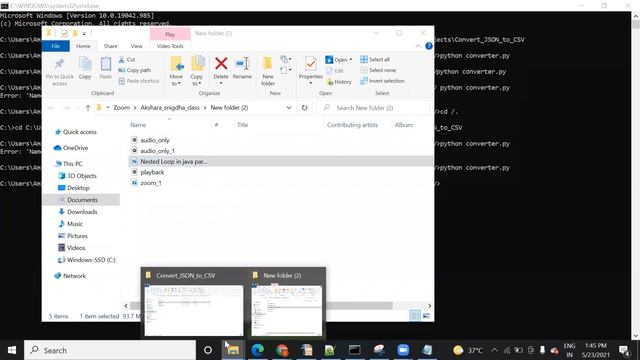Viewport: 640px width, 360px height.
Task: Open the Video Tools tab
Action: (x=170, y=46)
